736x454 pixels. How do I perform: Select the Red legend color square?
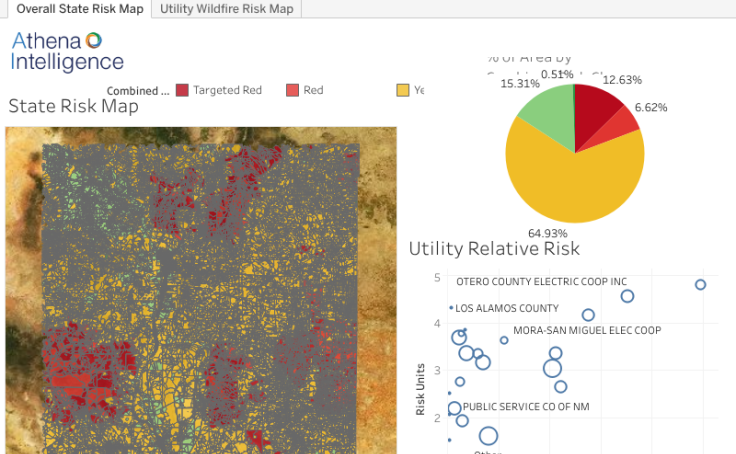(293, 90)
